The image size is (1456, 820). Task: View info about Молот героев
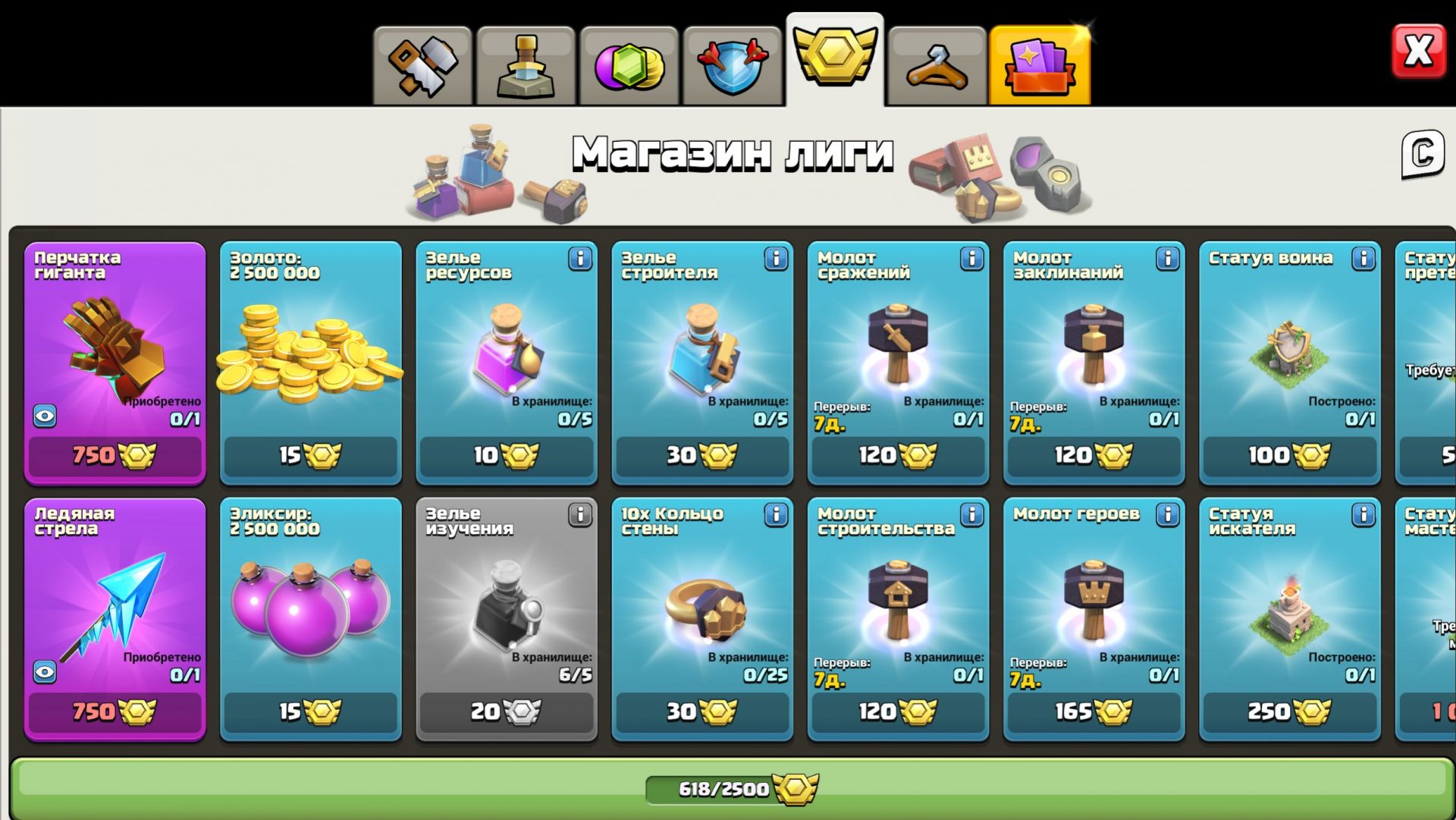(1167, 515)
